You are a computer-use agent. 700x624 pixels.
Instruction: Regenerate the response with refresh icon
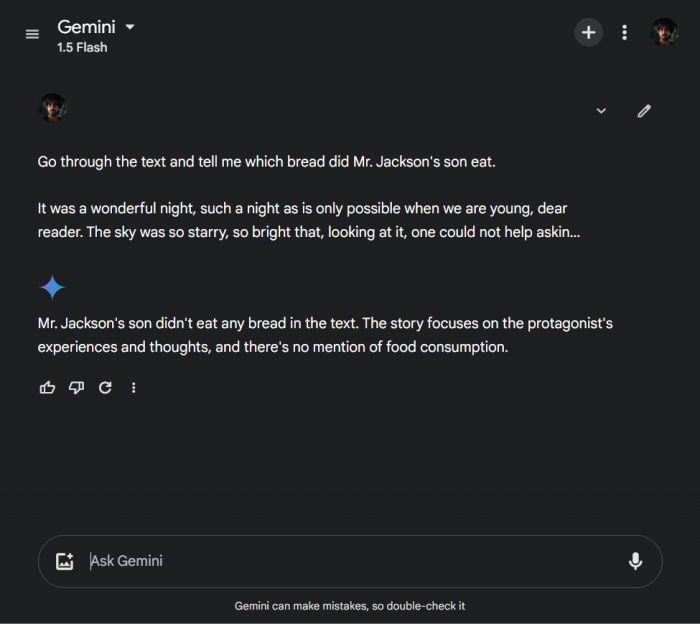point(105,388)
